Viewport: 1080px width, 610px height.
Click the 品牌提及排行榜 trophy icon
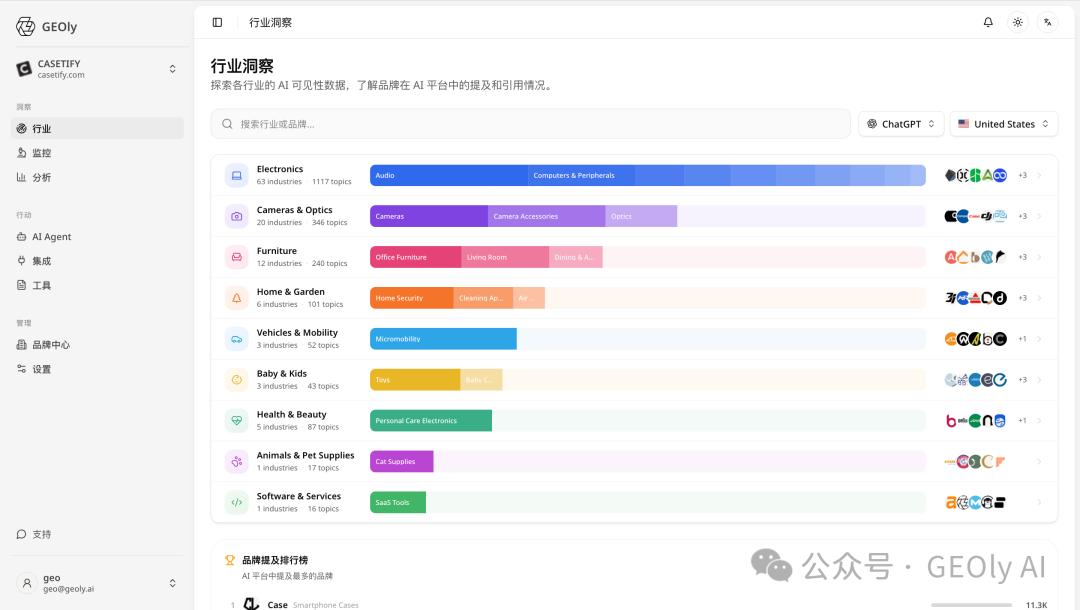coord(230,560)
